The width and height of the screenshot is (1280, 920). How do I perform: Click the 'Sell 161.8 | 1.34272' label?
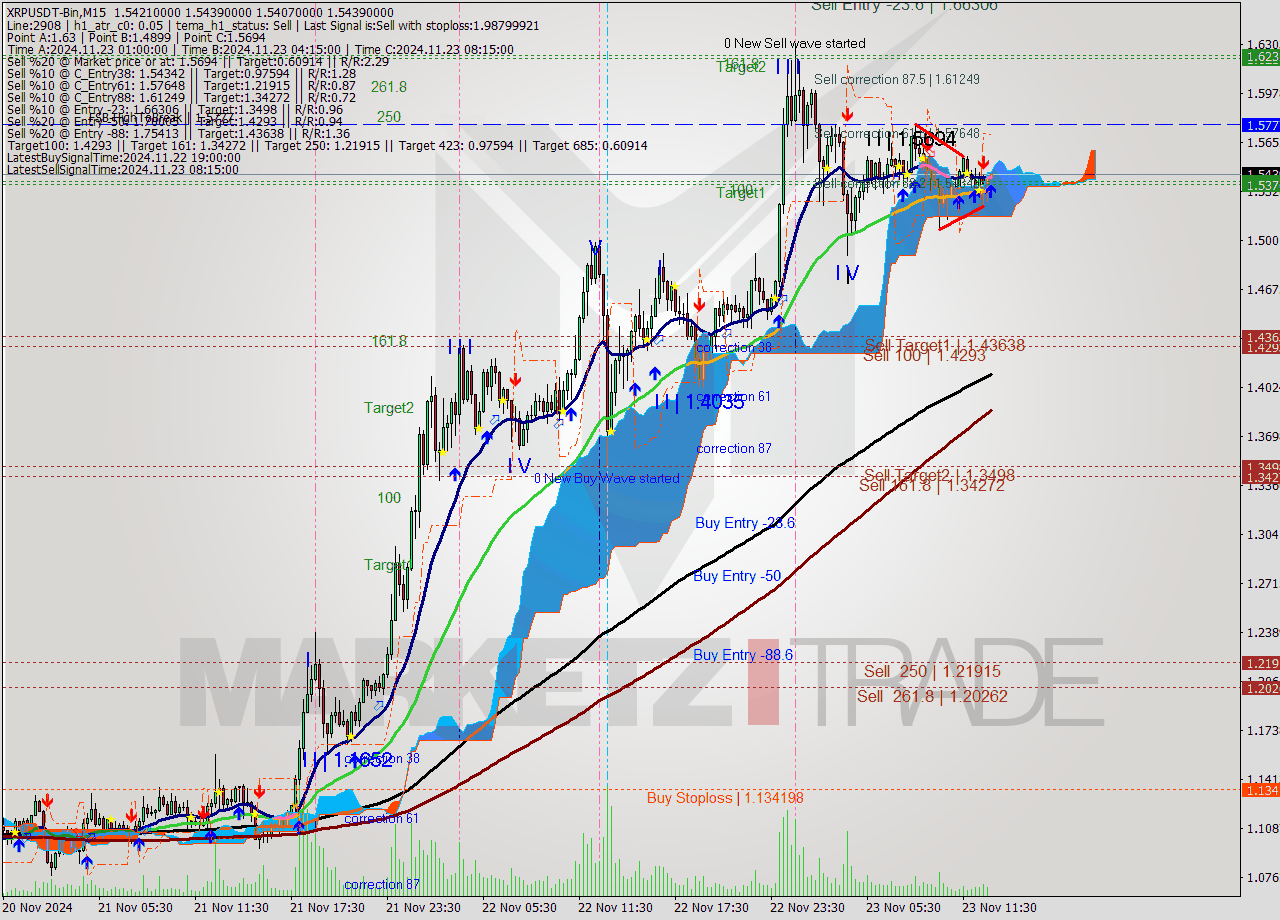pyautogui.click(x=933, y=485)
